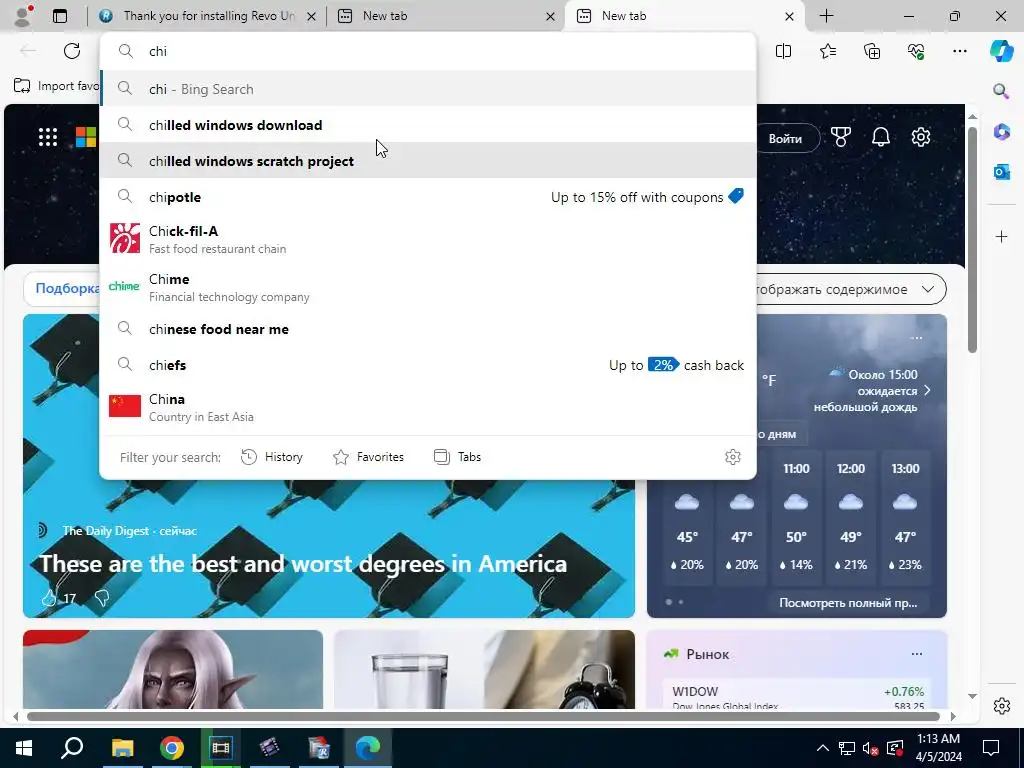Image resolution: width=1024 pixels, height=768 pixels.
Task: Open the Edge profile icon
Action: pos(24,16)
